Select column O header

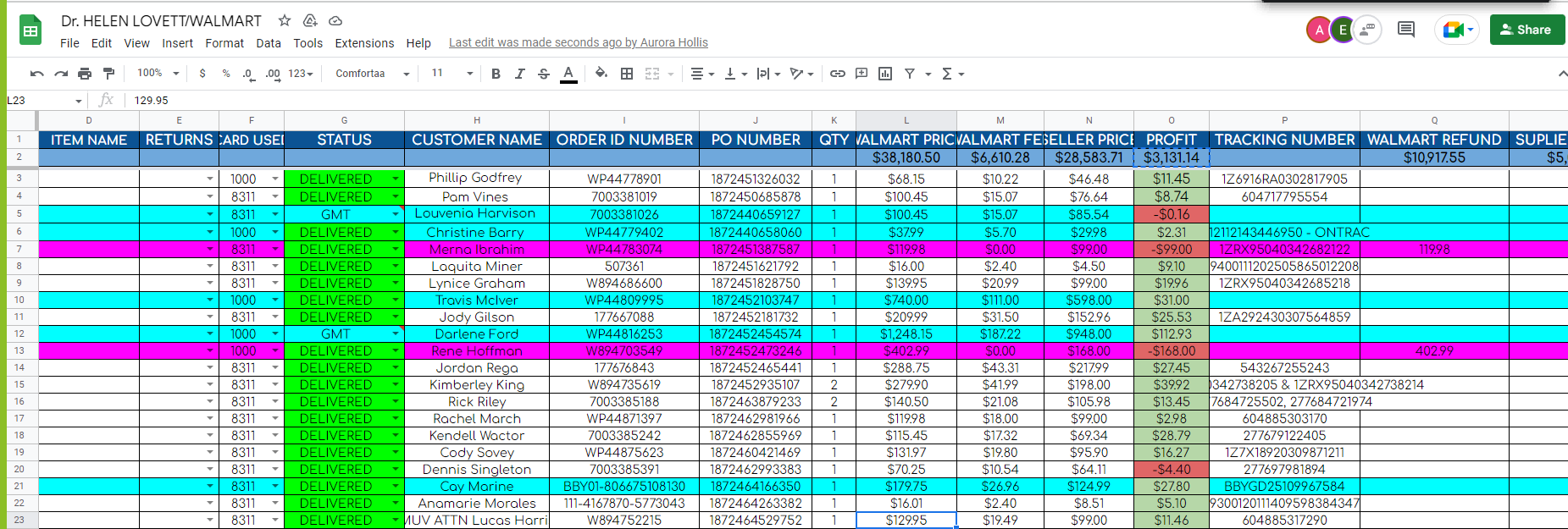click(x=1172, y=120)
